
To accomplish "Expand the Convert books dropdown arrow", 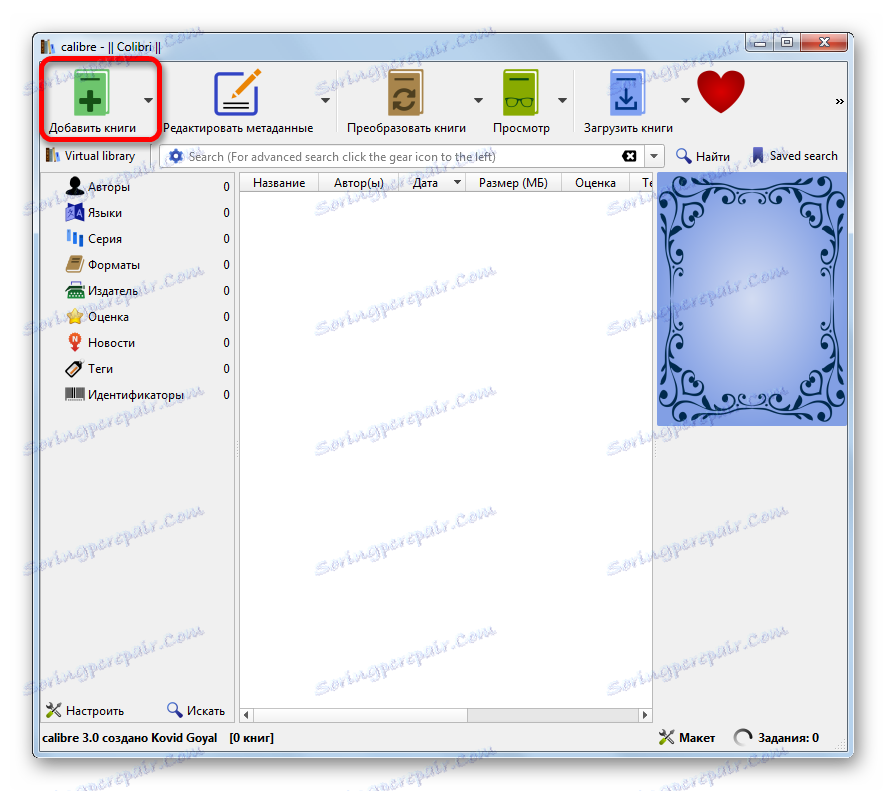I will 479,100.
